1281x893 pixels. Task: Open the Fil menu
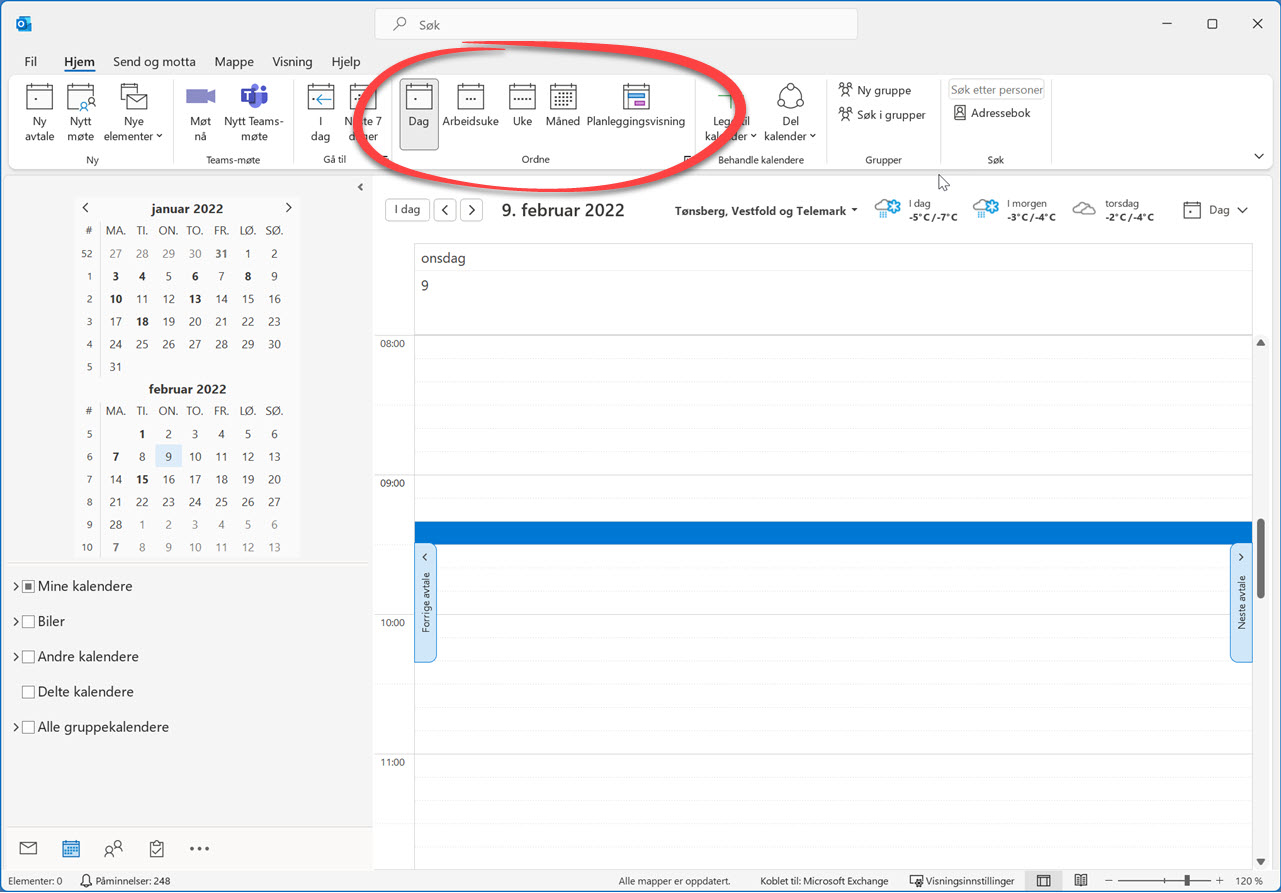tap(31, 61)
